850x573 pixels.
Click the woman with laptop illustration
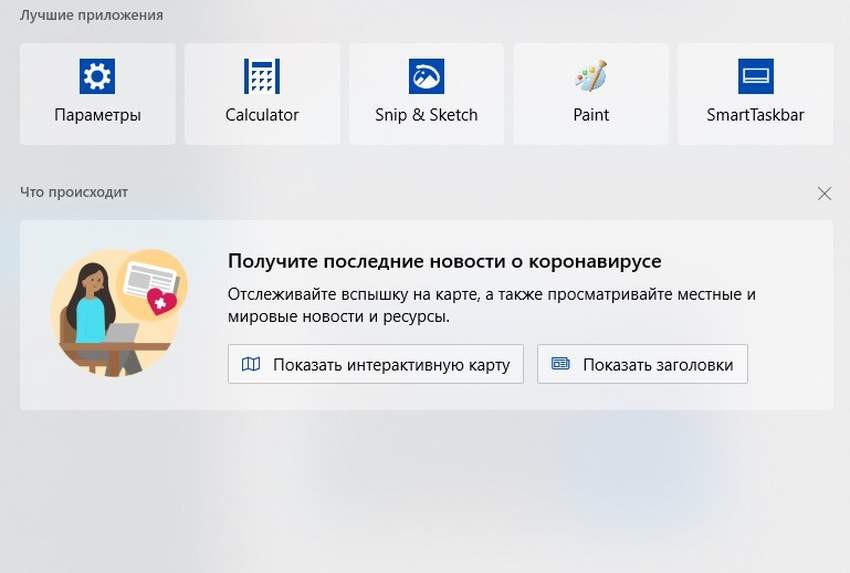[x=119, y=312]
